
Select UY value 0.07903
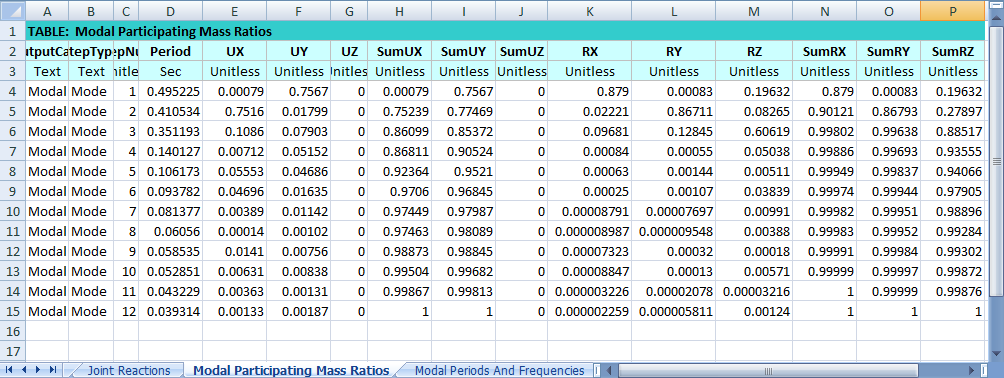click(x=299, y=131)
